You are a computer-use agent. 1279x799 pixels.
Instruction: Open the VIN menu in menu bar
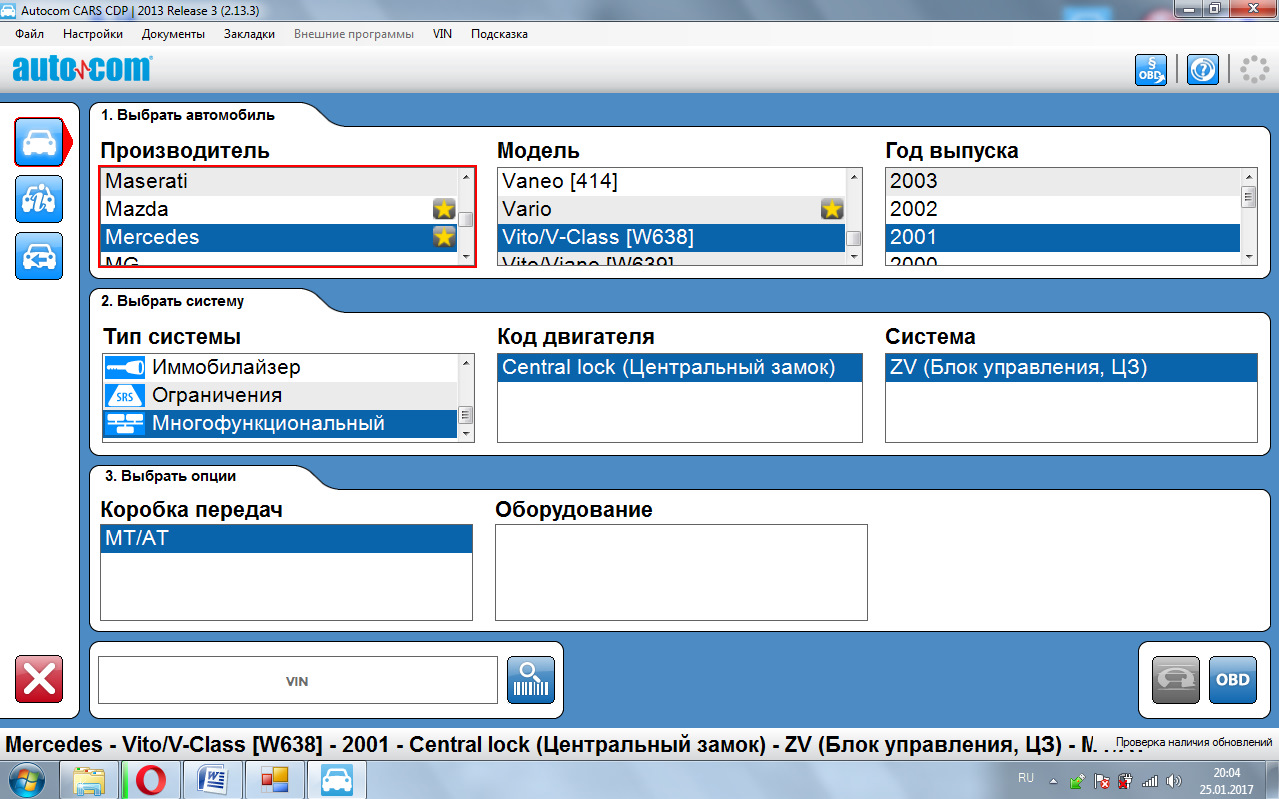(441, 33)
